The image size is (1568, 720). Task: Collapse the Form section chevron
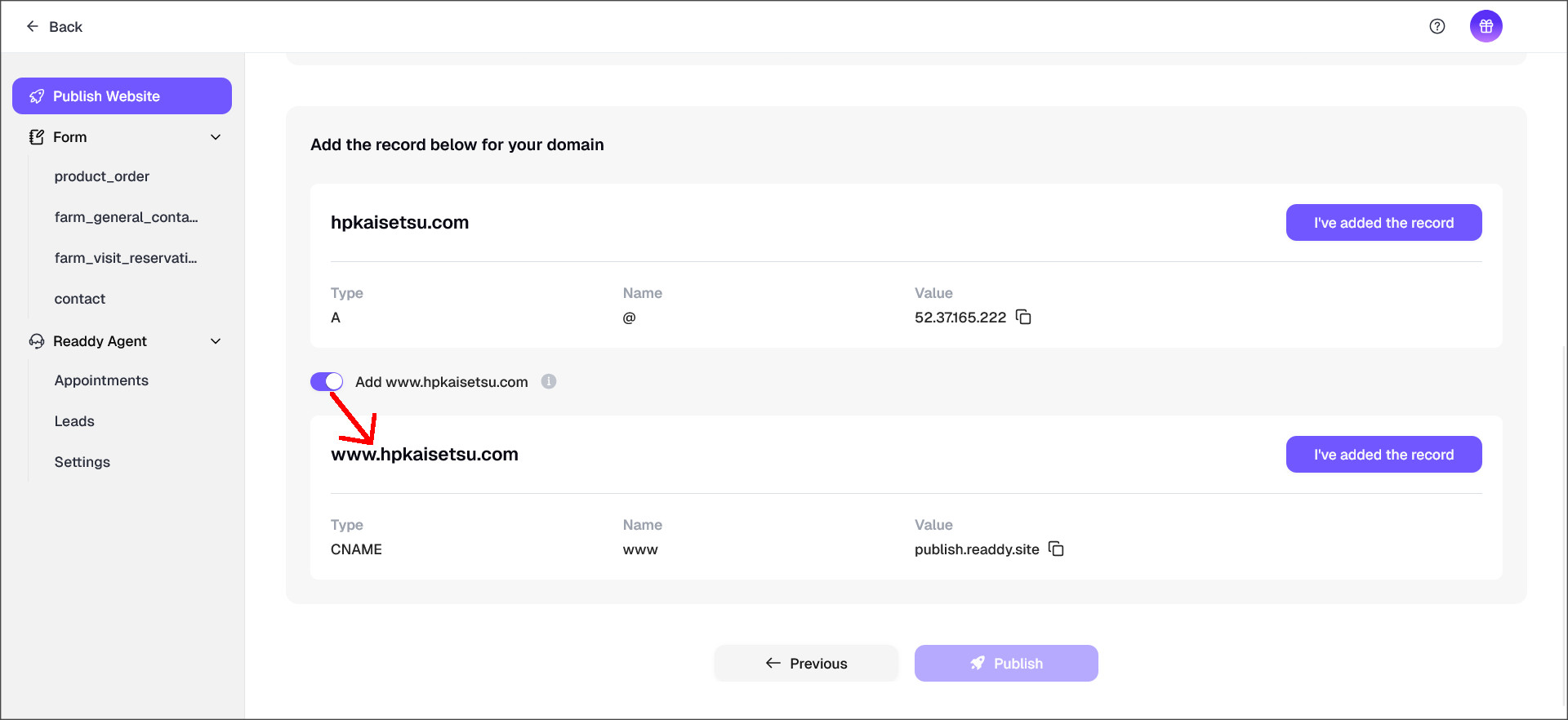(x=216, y=137)
